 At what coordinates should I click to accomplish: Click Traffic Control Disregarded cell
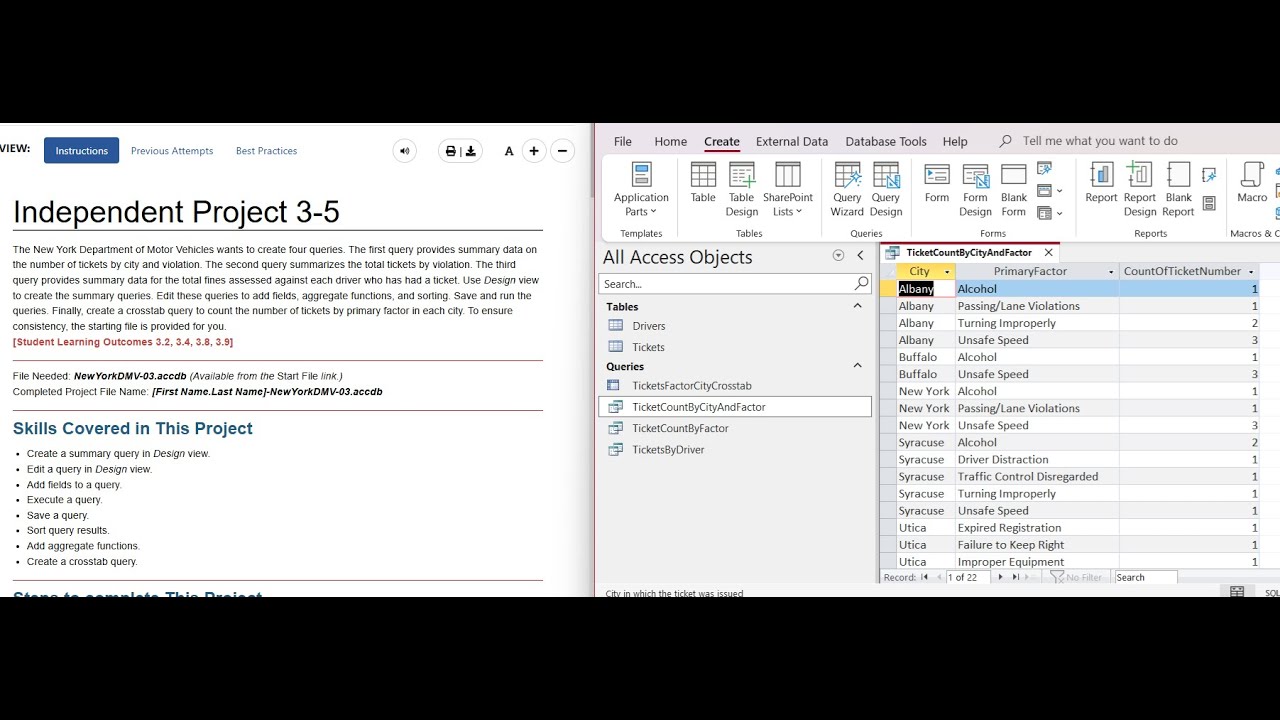(1037, 476)
